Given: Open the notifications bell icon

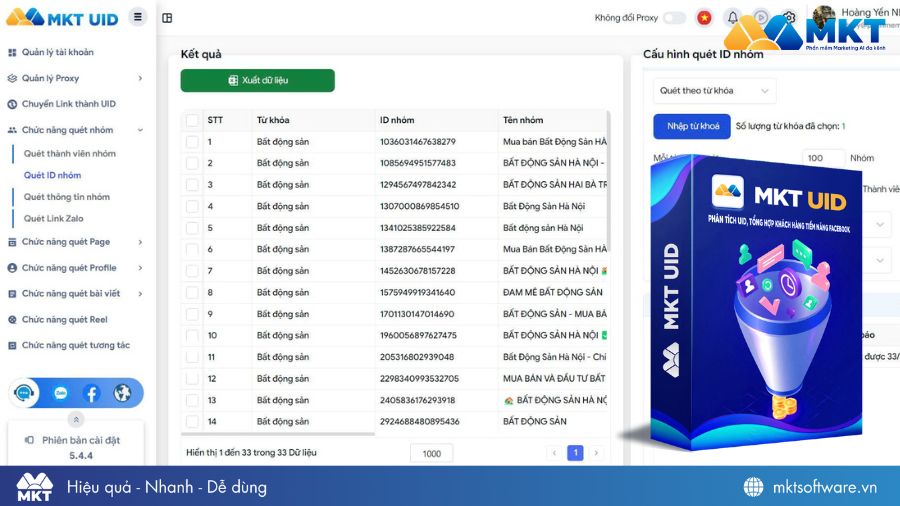Looking at the screenshot, I should pos(733,18).
